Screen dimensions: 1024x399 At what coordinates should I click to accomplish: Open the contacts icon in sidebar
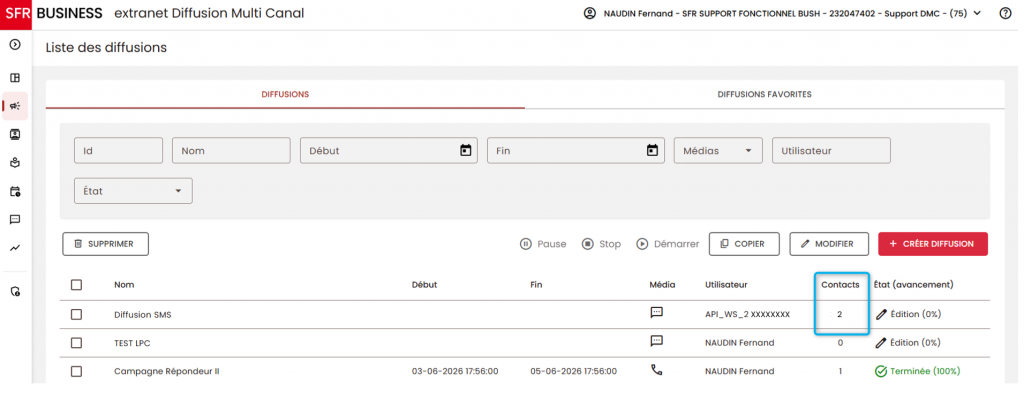[15, 135]
